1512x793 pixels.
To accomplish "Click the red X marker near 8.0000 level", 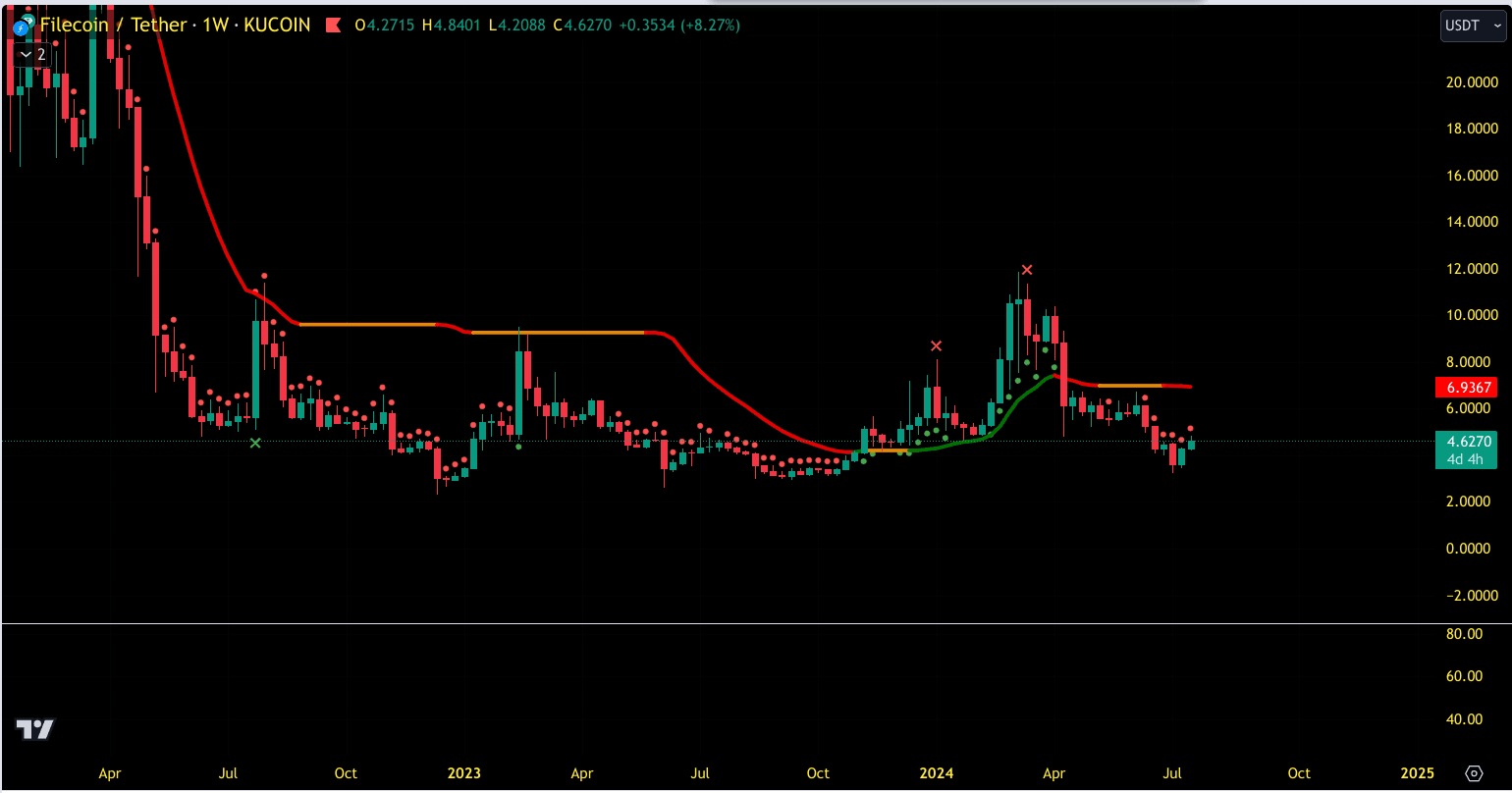I will click(937, 345).
